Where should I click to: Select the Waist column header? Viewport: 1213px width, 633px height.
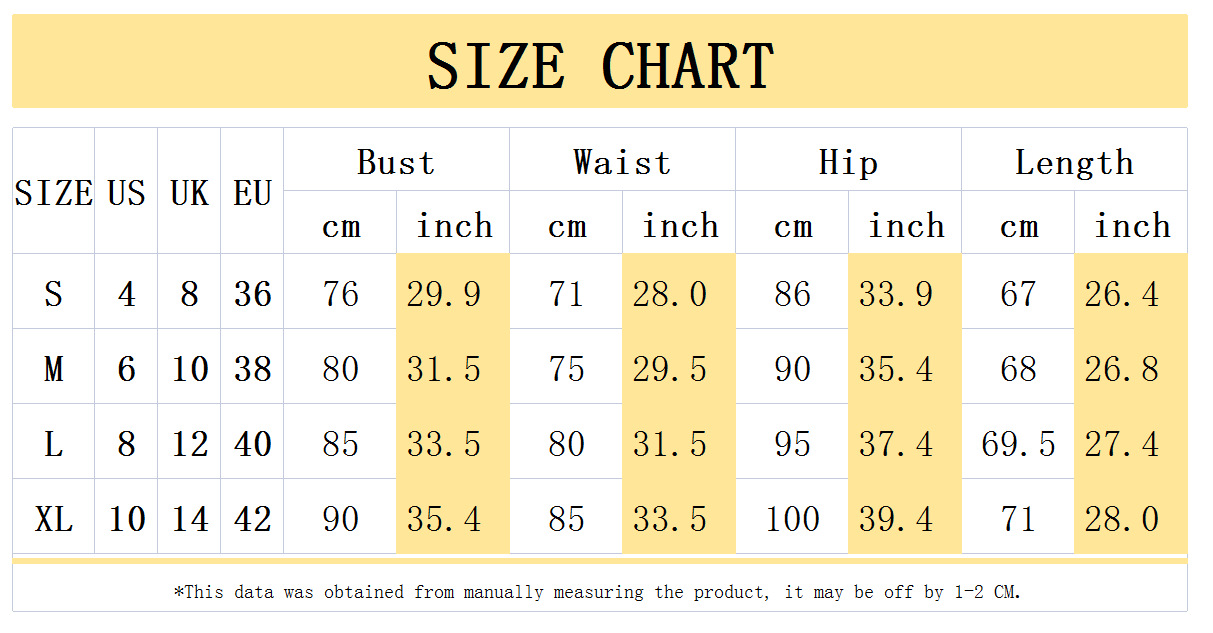(x=622, y=162)
